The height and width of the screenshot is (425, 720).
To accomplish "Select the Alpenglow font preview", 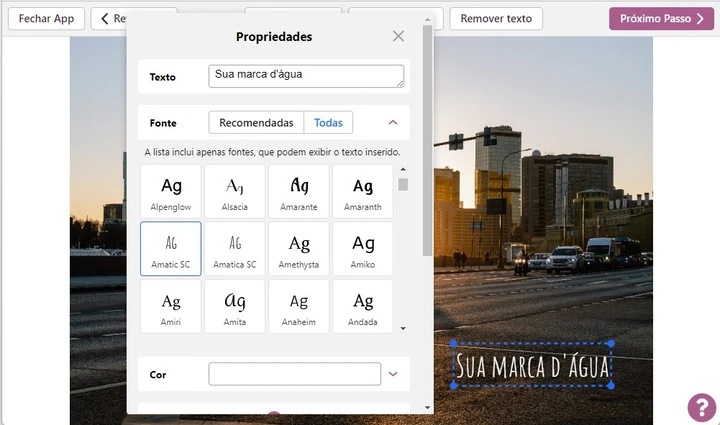I will click(171, 192).
